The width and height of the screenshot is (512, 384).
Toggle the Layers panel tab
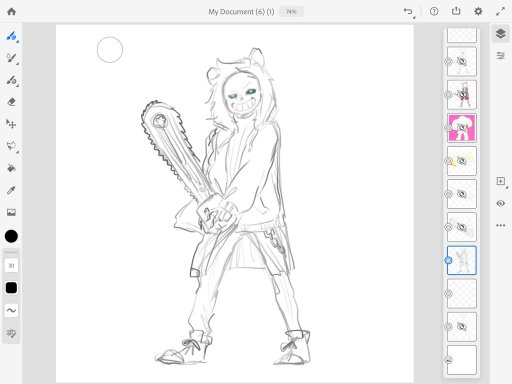pos(500,34)
